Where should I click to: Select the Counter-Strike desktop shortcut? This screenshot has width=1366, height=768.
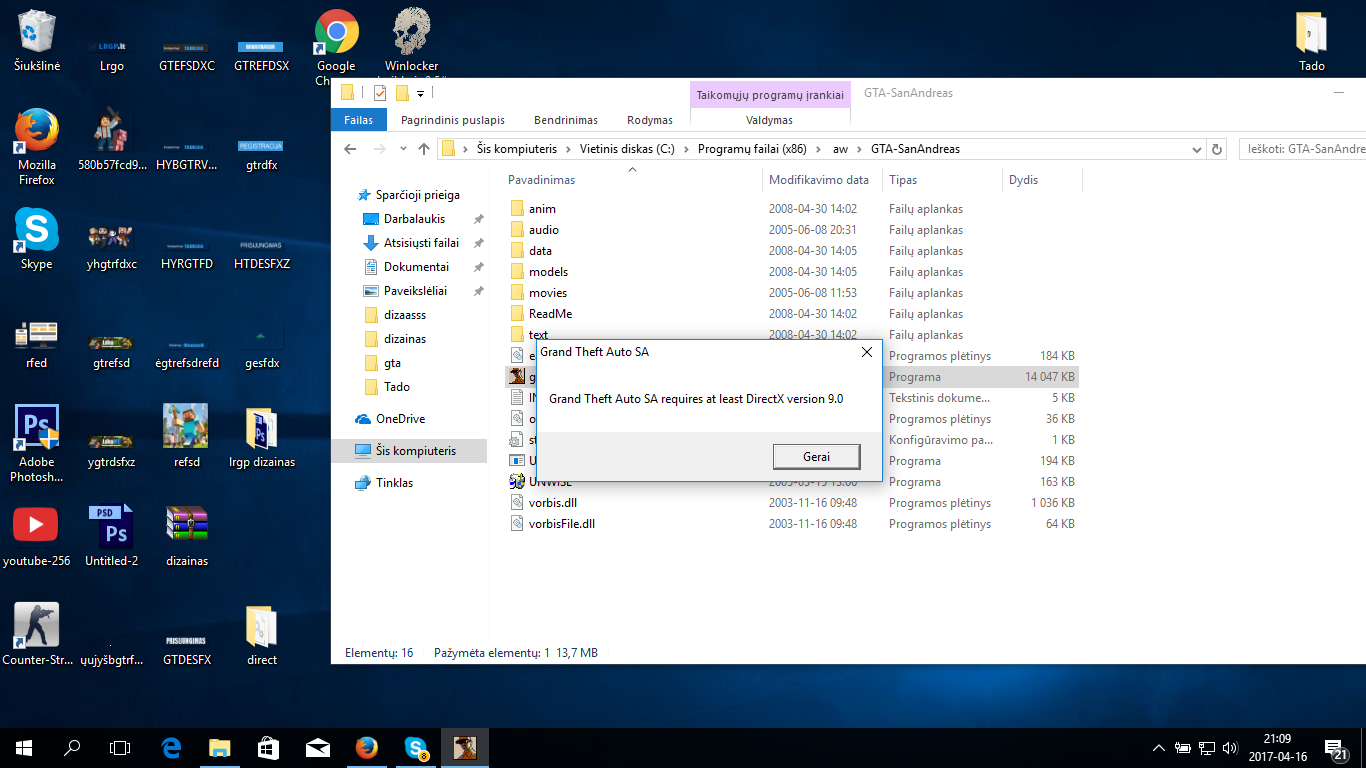(37, 634)
